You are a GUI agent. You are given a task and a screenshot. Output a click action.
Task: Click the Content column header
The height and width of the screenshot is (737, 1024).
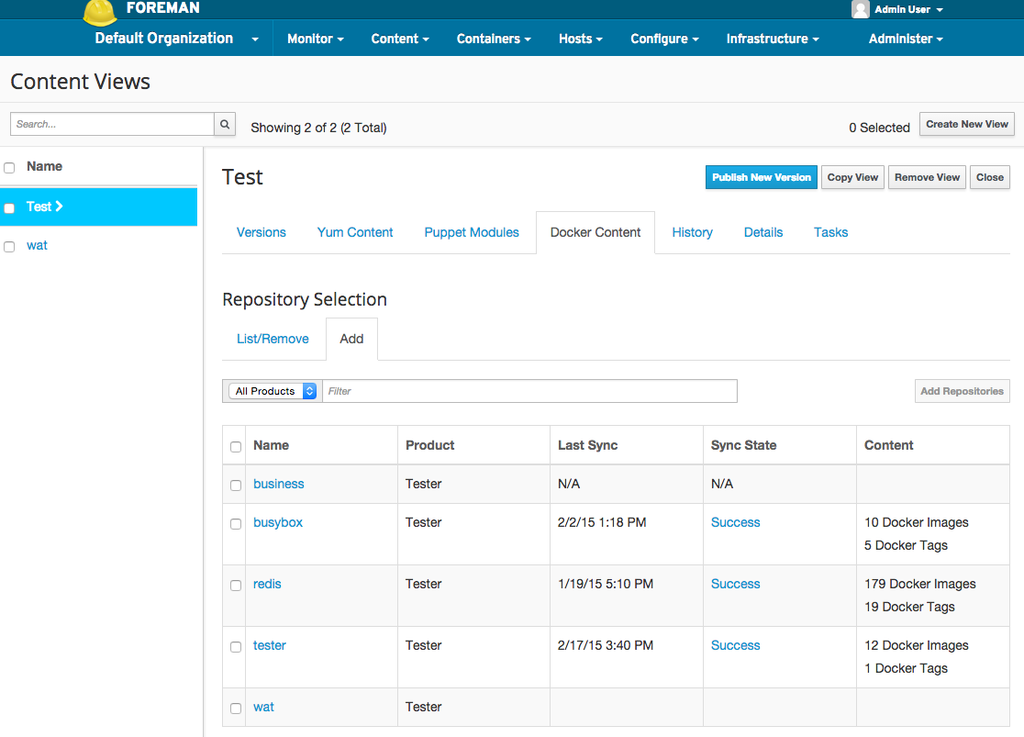(x=889, y=445)
